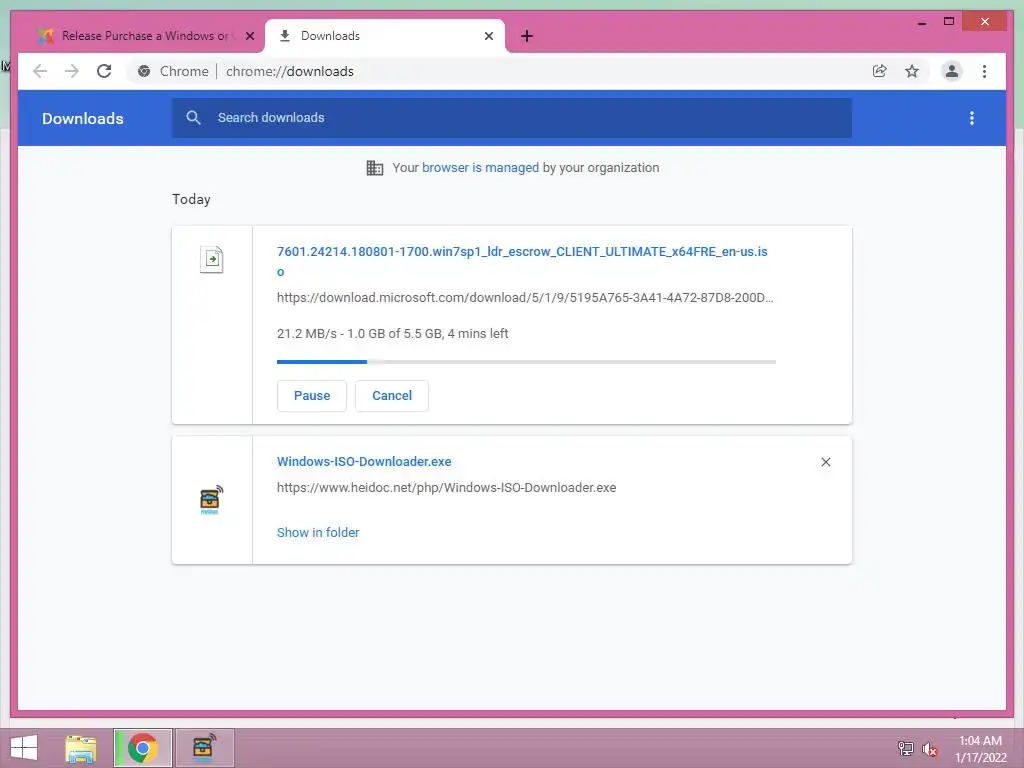Select the Downloads tab

click(385, 36)
